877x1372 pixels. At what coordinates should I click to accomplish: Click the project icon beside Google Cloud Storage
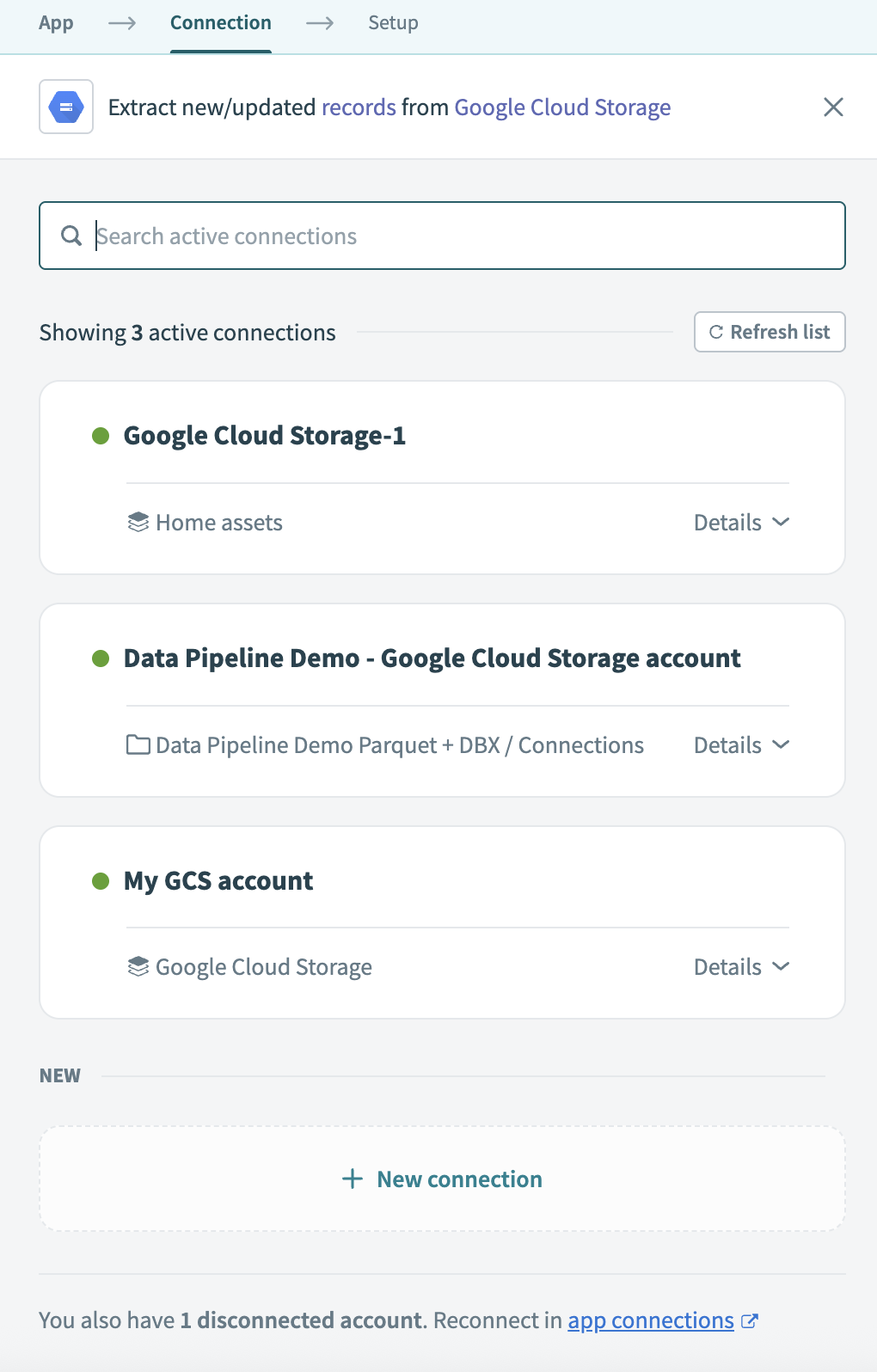pos(138,967)
